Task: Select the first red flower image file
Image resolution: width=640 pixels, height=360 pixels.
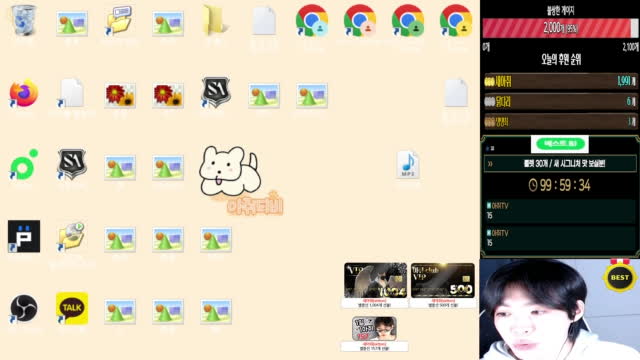Action: (x=120, y=95)
